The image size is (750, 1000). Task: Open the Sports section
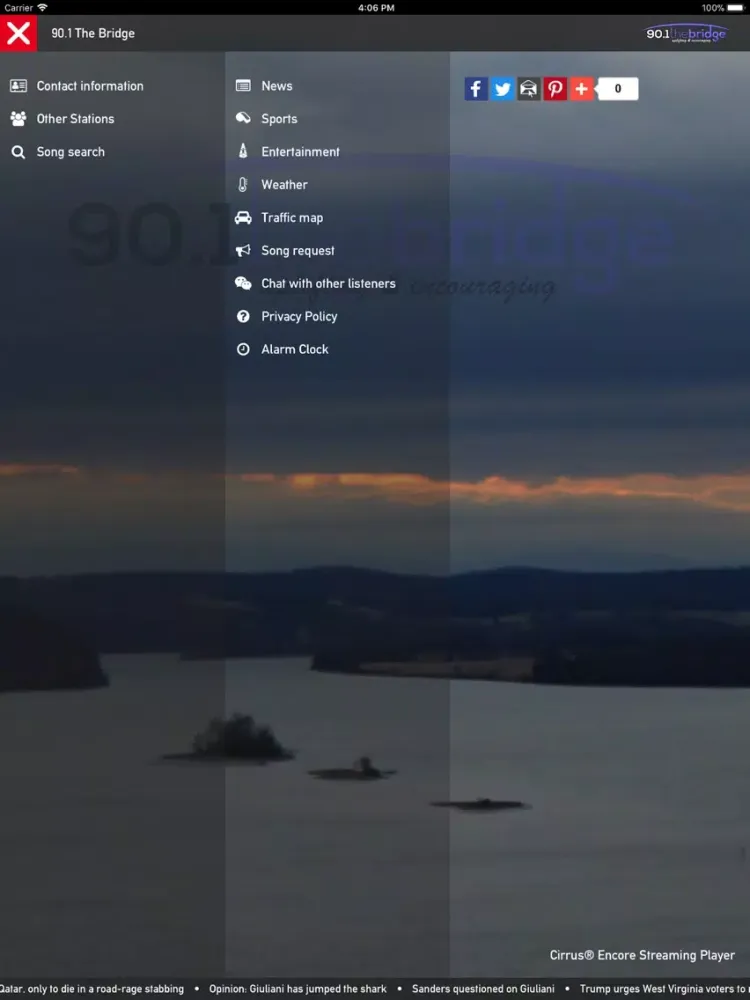279,119
